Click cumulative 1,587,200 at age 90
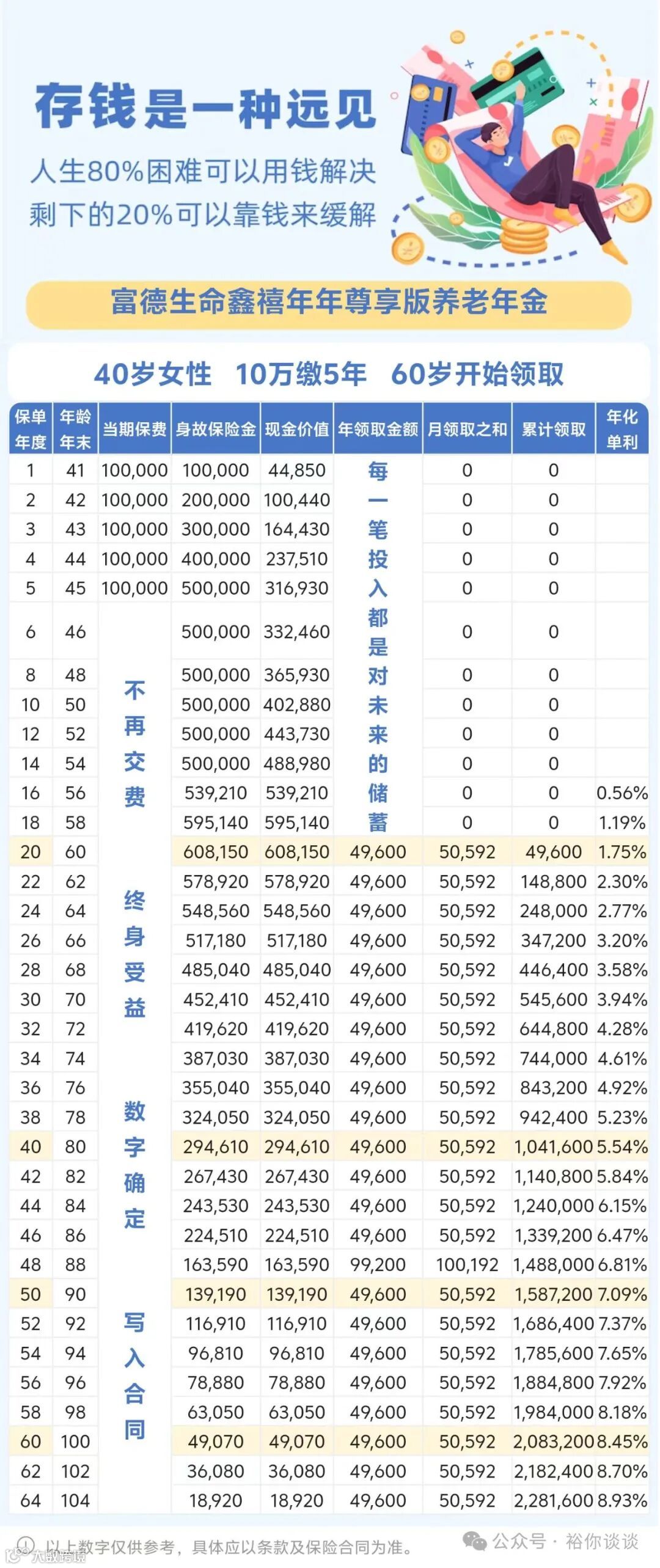Image resolution: width=660 pixels, height=1568 pixels. pos(554,1294)
